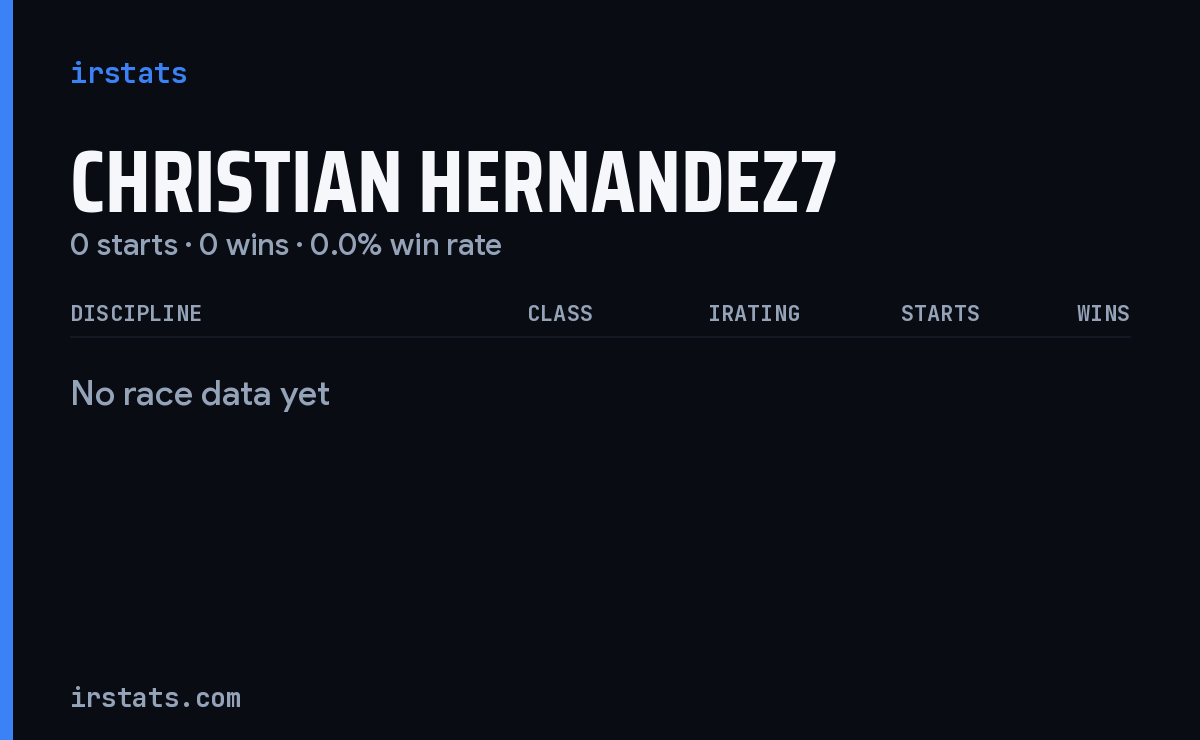This screenshot has width=1200, height=740.
Task: Sort by the WINS column header
Action: [x=1103, y=314]
